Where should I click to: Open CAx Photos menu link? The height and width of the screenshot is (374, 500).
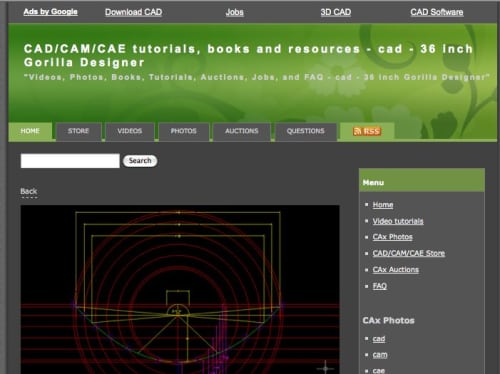pos(392,237)
